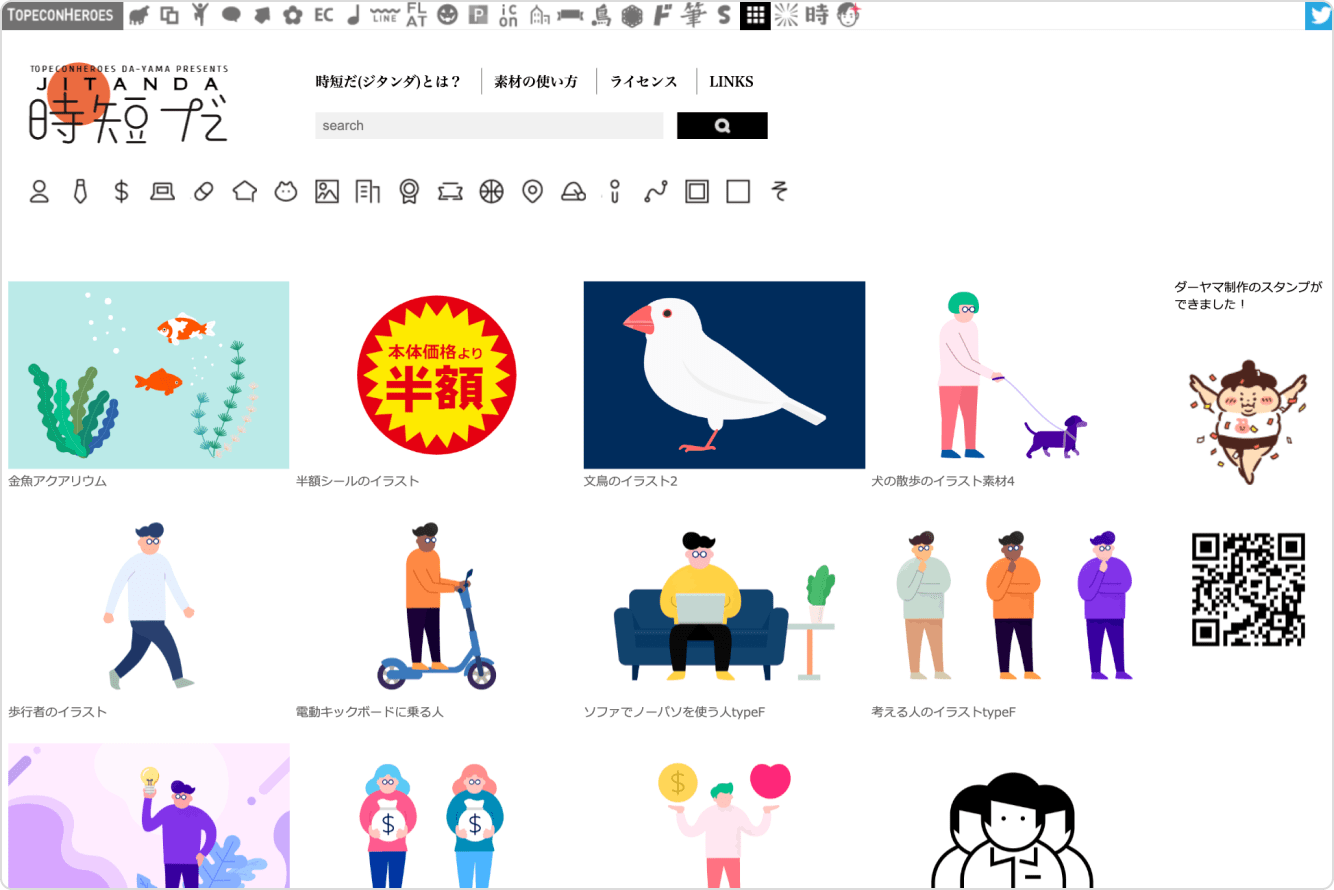Open the Santa hat seasonal category
This screenshot has width=1334, height=890.
click(x=573, y=191)
